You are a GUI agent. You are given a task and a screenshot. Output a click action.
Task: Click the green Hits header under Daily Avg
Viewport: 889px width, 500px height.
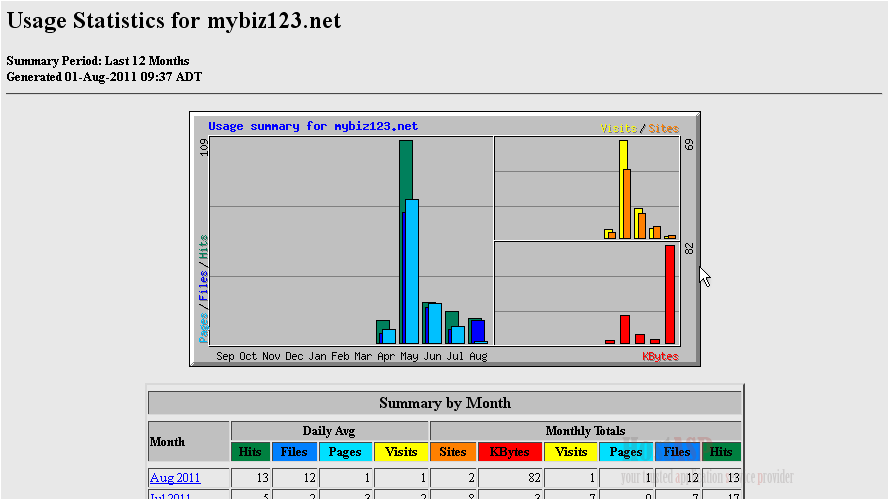pyautogui.click(x=250, y=452)
